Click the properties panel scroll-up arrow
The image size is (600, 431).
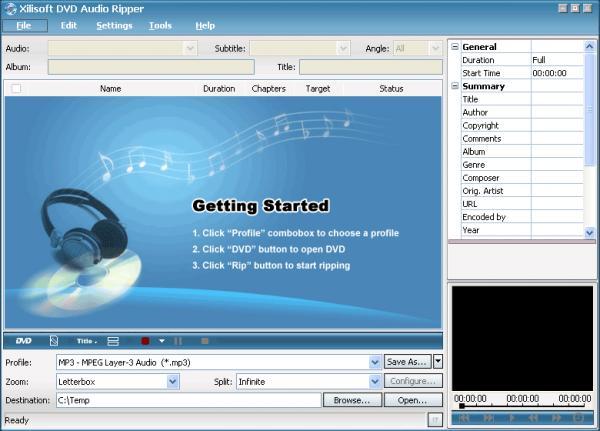590,47
